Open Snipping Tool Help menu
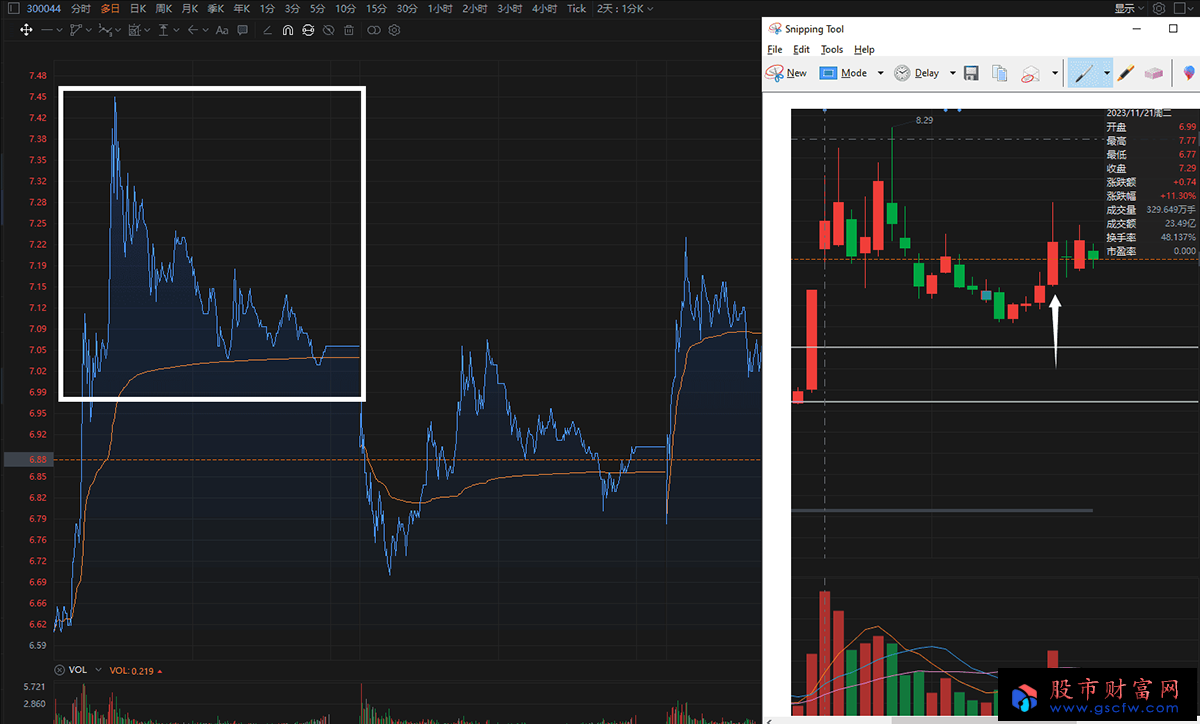 click(x=865, y=49)
